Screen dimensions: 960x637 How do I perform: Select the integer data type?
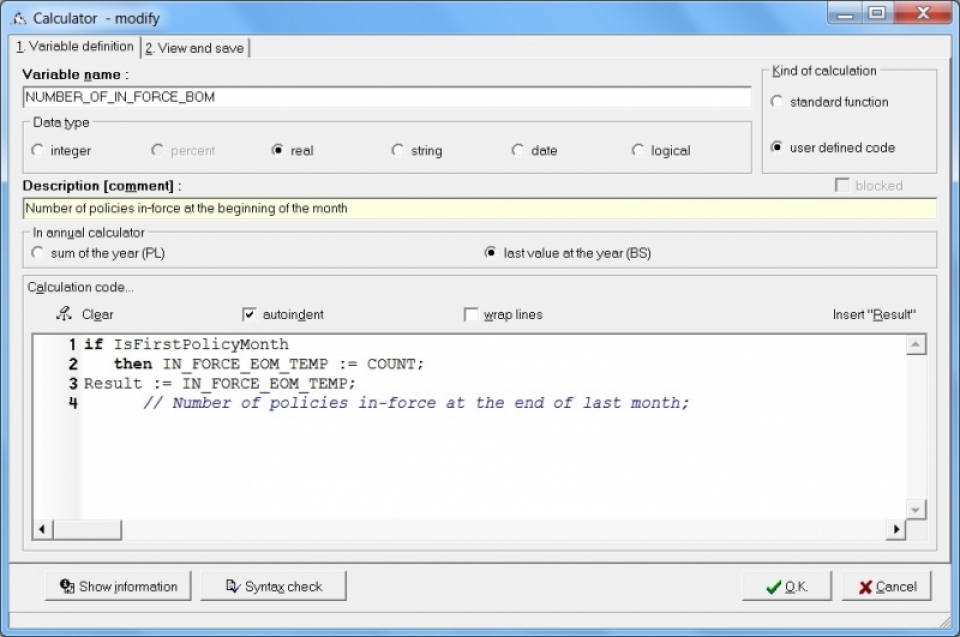[x=38, y=151]
